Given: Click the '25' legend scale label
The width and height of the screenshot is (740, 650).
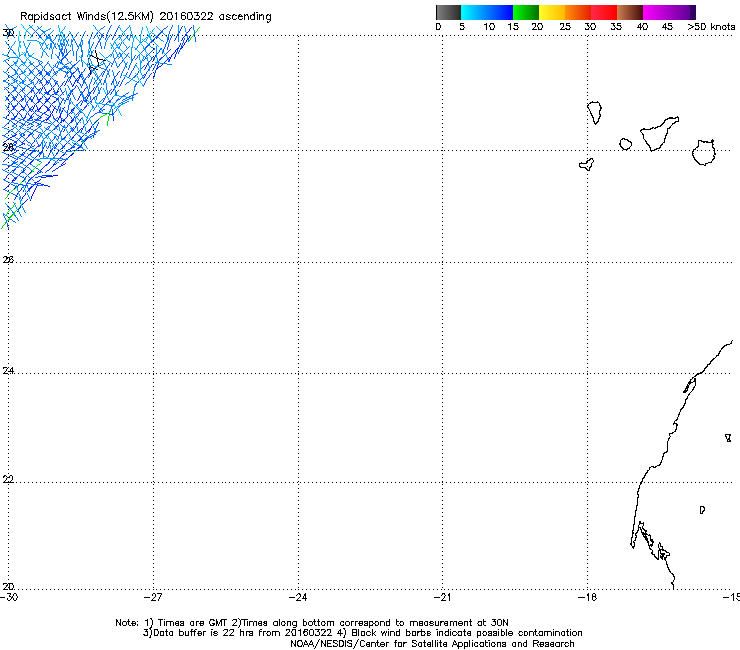Looking at the screenshot, I should pos(565,27).
